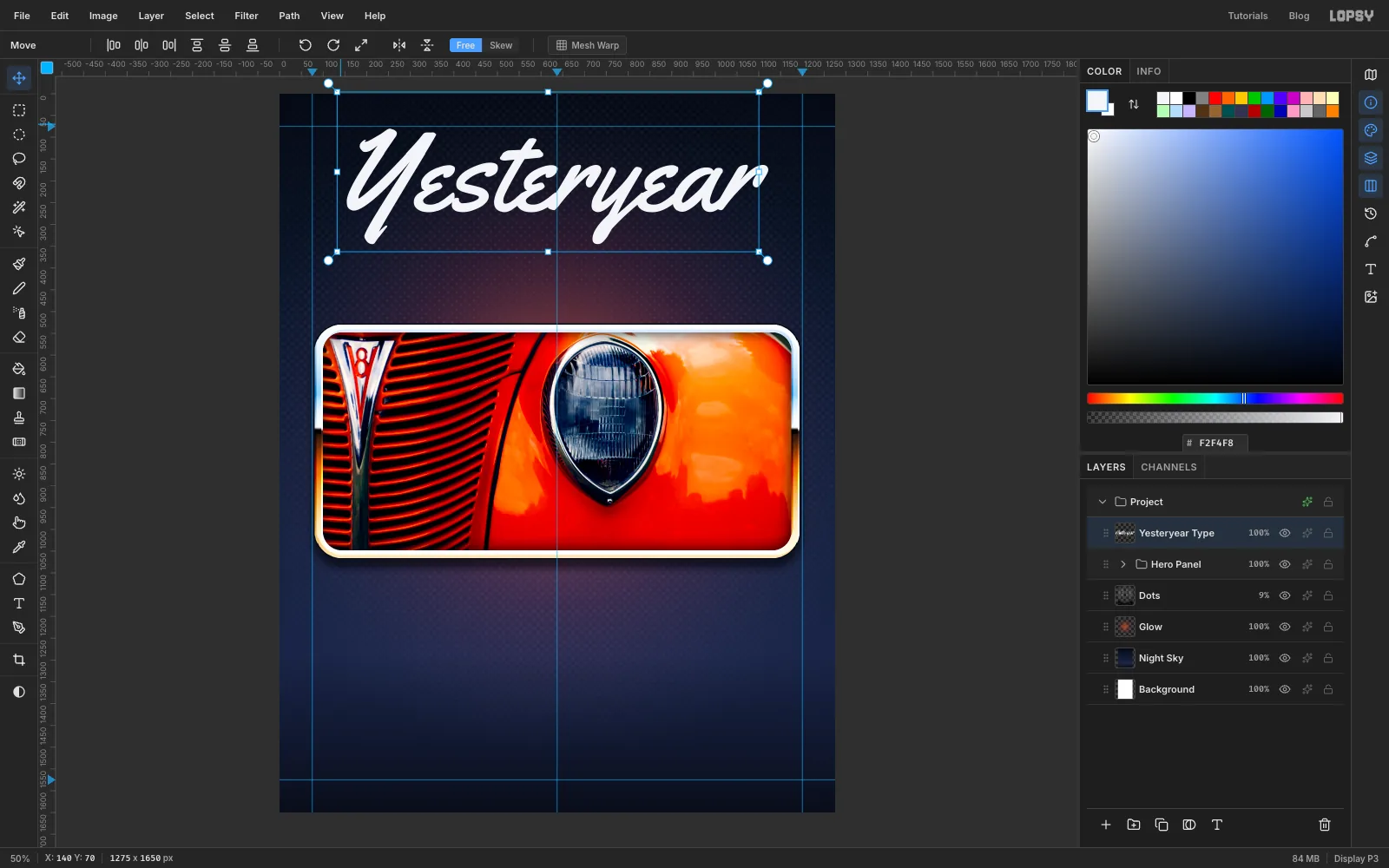Screen dimensions: 1389x868
Task: Select the Magic Wand tool
Action: click(19, 207)
